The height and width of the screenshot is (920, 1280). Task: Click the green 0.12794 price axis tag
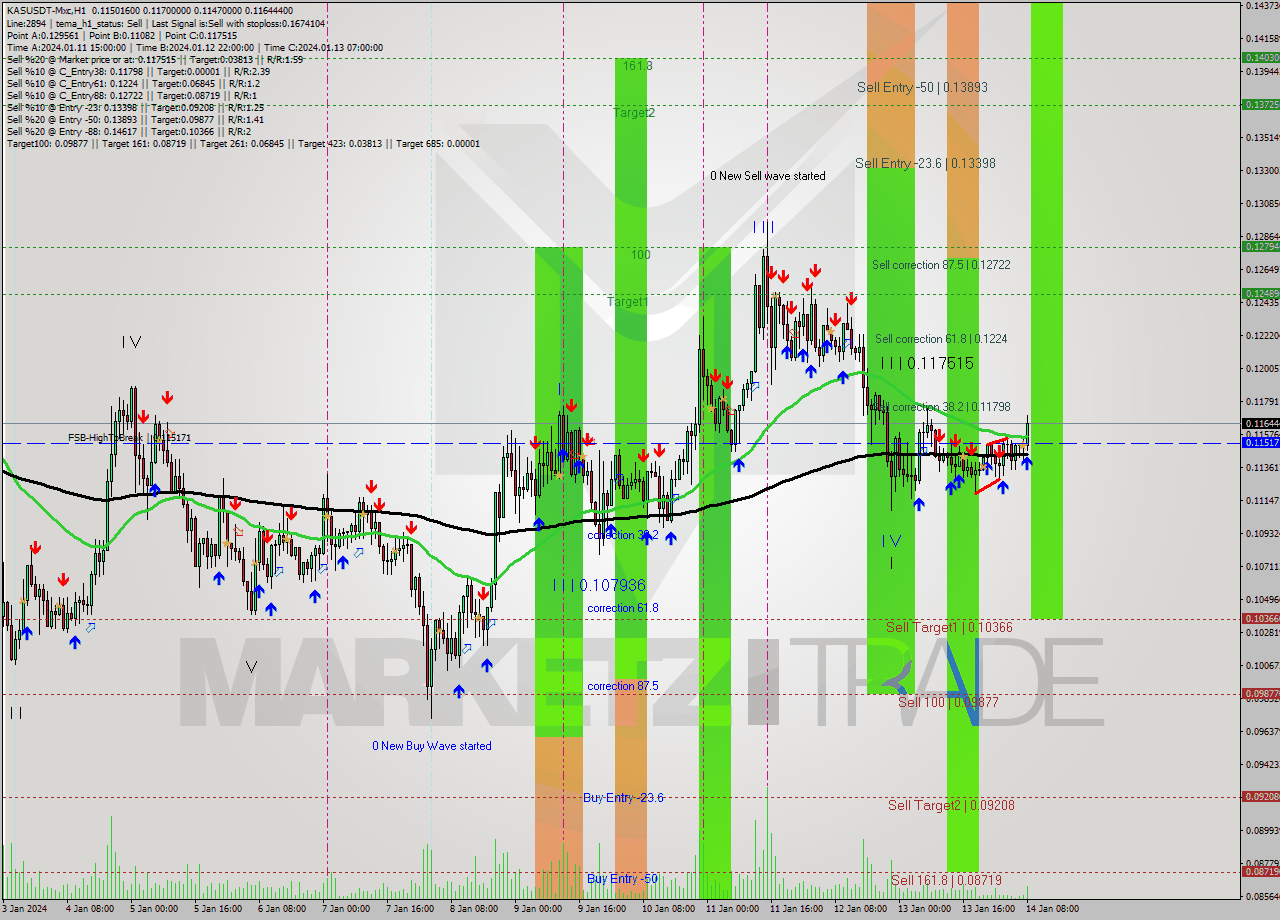1260,247
